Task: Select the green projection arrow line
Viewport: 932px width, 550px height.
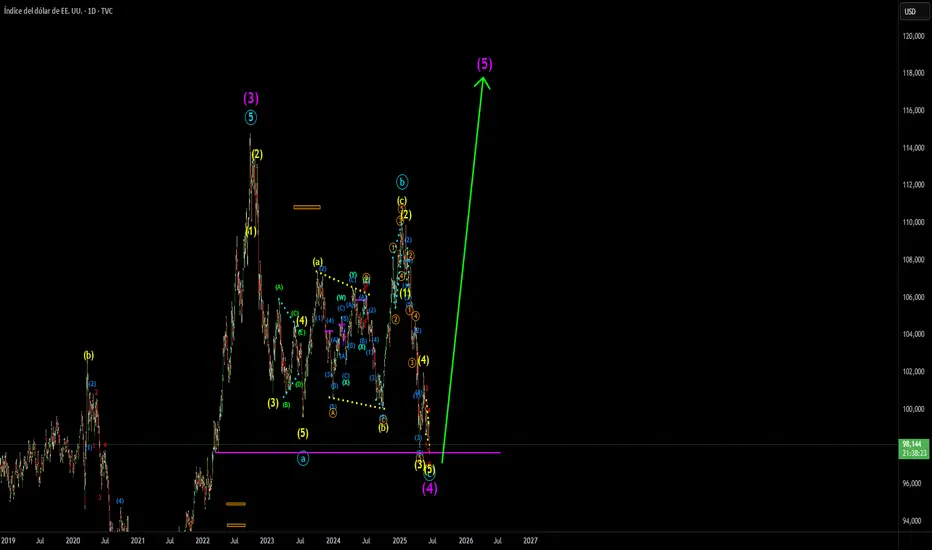Action: pyautogui.click(x=463, y=268)
